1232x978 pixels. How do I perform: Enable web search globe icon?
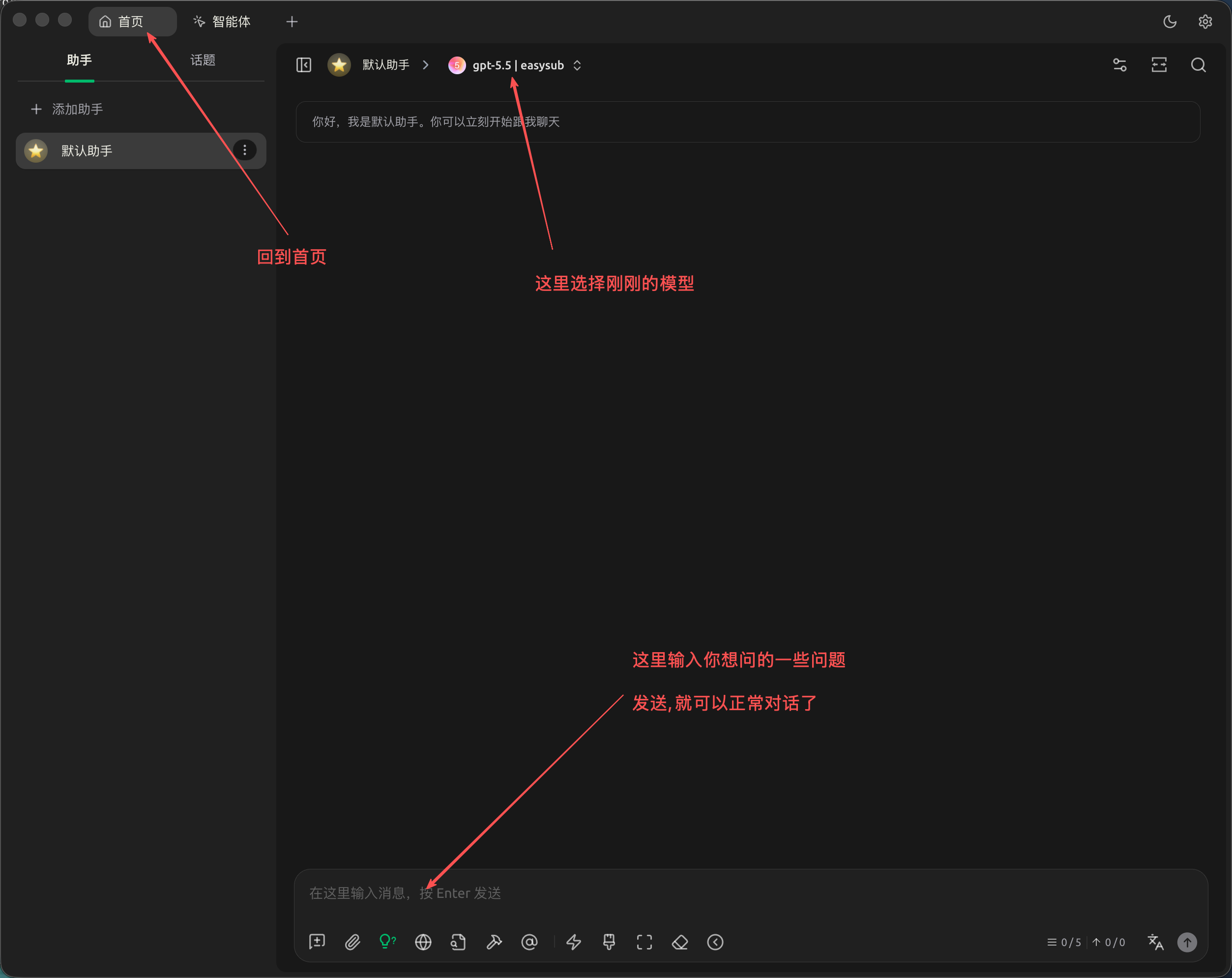click(423, 942)
